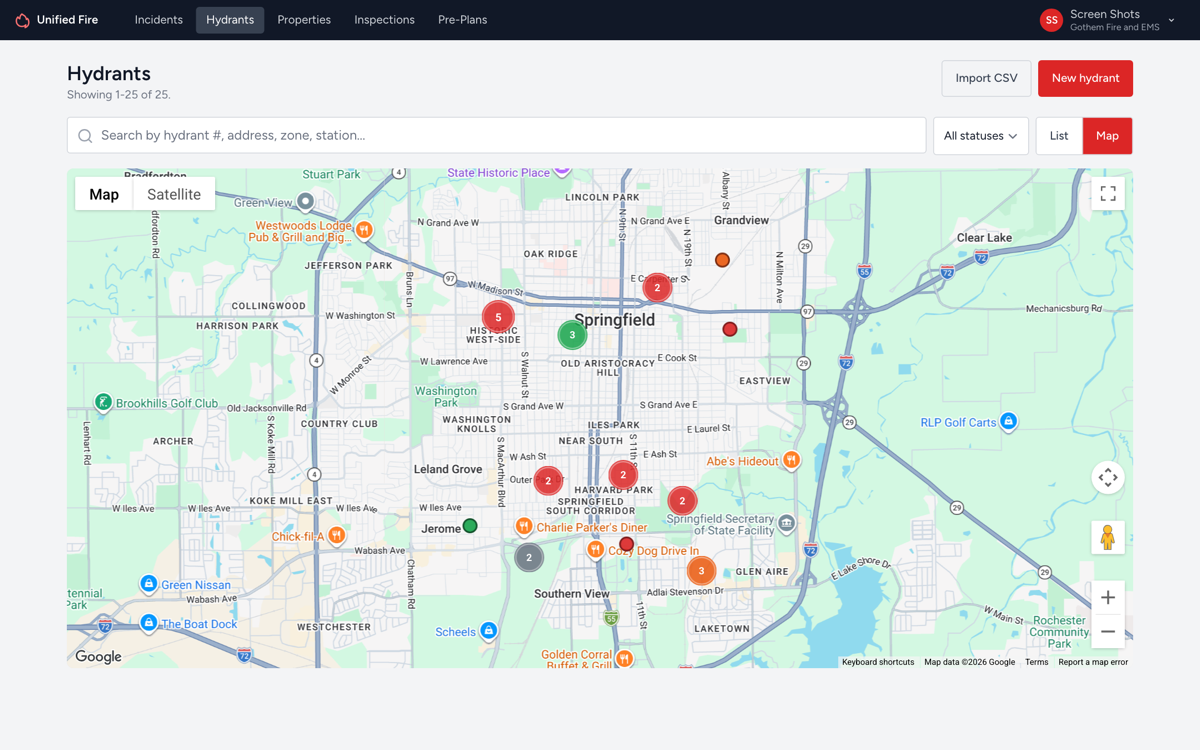Click the green cluster marker labeled 3
Screen dimensions: 1200x750
pos(572,335)
